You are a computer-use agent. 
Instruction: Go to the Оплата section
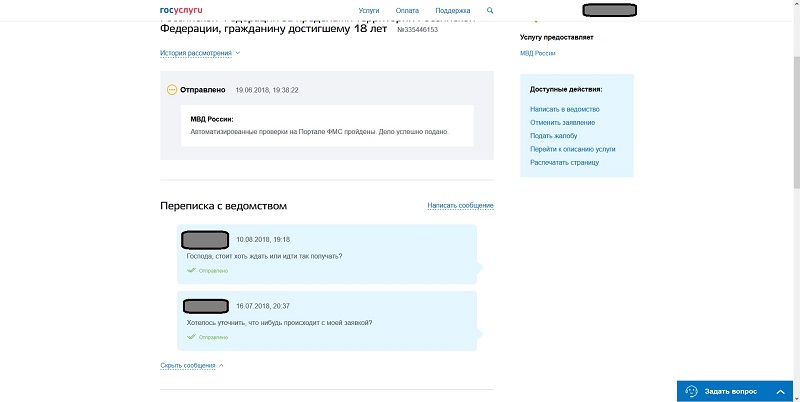(408, 10)
